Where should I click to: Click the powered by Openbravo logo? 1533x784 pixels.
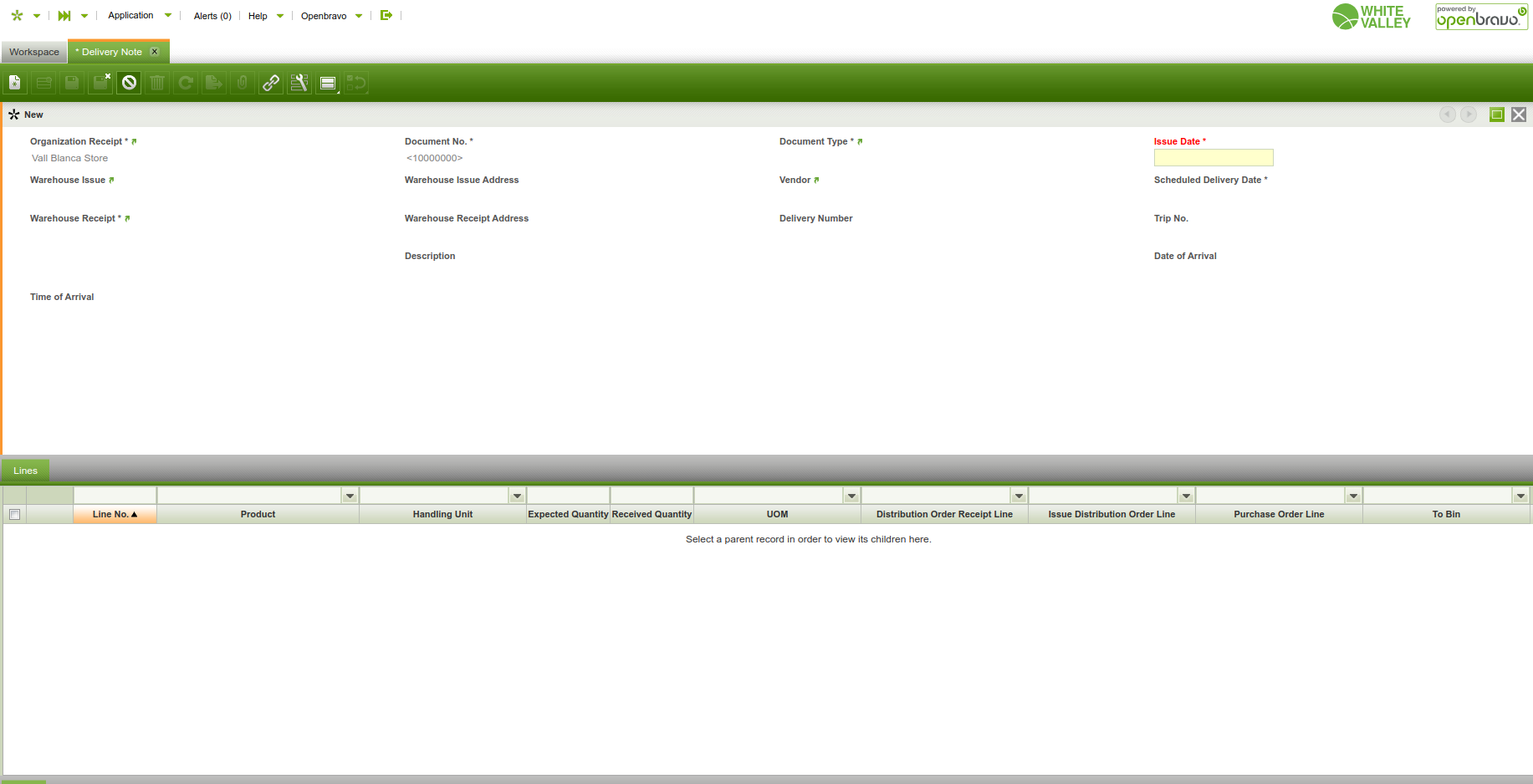click(x=1481, y=17)
